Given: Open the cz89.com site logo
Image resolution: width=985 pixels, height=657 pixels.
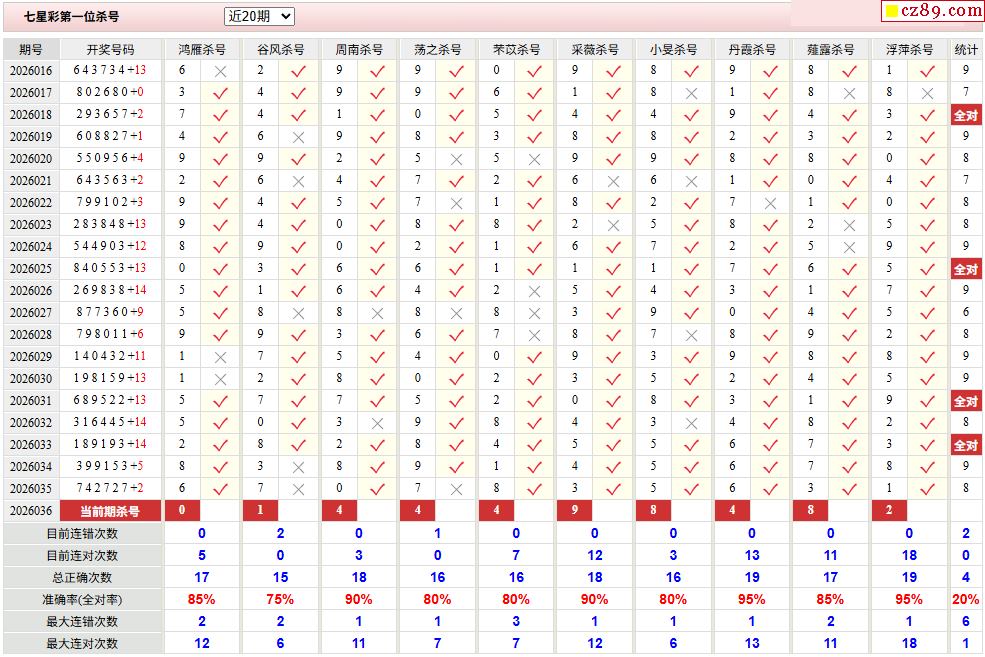Looking at the screenshot, I should pyautogui.click(x=933, y=11).
